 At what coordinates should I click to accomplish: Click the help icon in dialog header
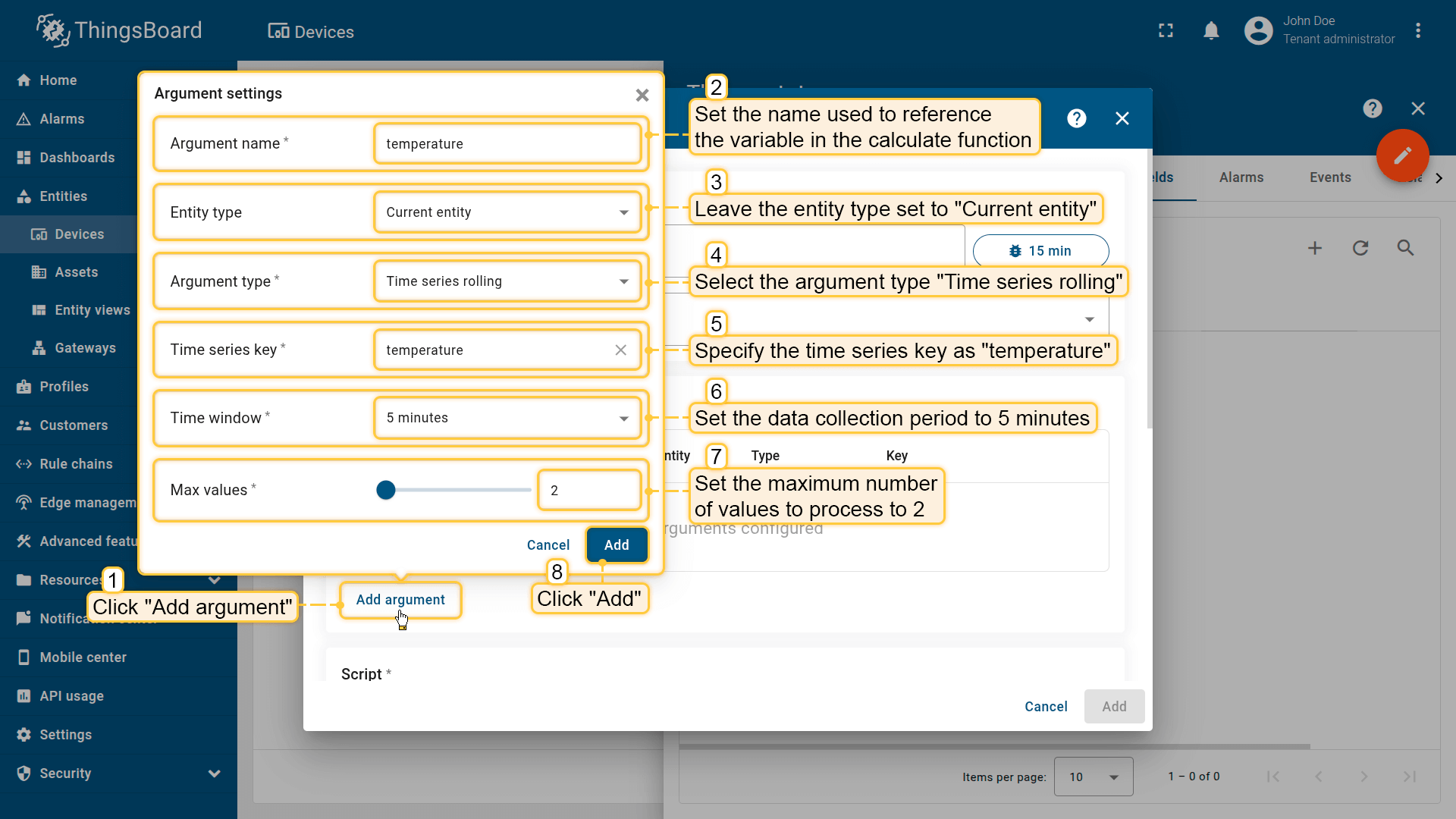[x=1076, y=118]
